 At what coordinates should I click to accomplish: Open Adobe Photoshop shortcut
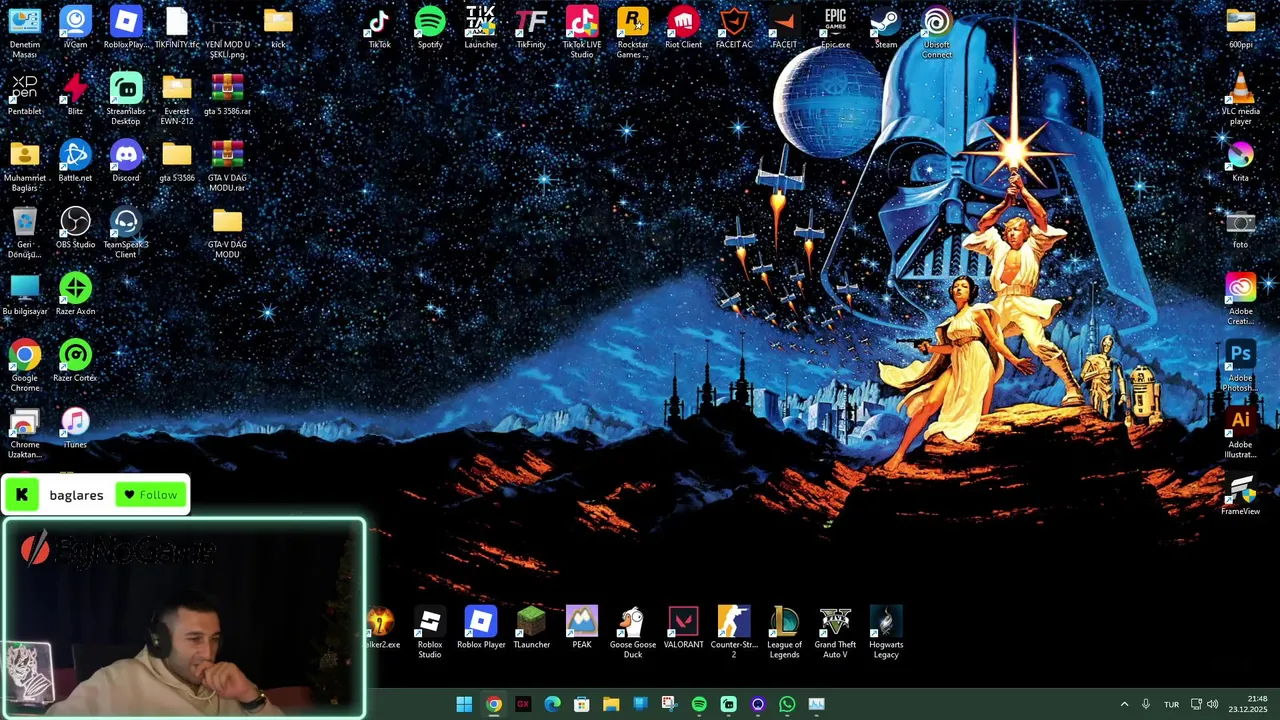click(1240, 365)
